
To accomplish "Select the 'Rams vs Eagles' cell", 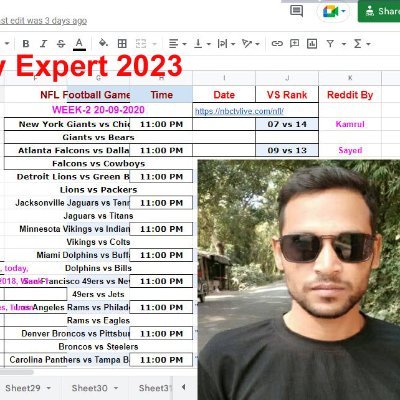I will (98, 320).
